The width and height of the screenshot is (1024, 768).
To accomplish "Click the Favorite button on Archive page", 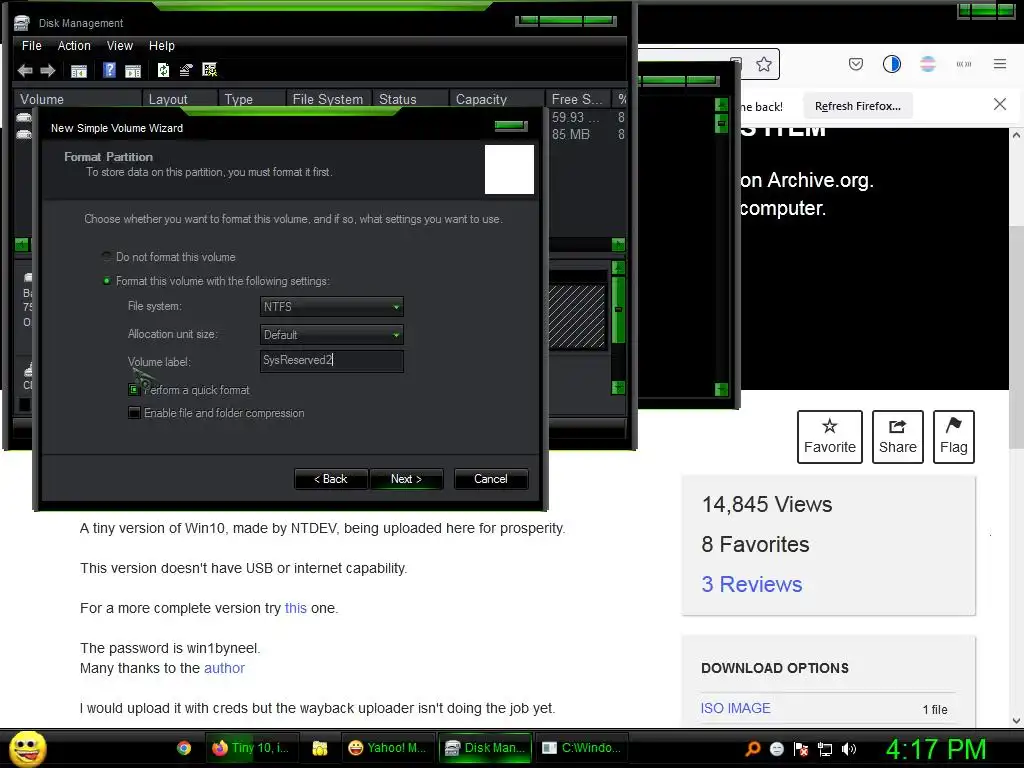I will (829, 436).
